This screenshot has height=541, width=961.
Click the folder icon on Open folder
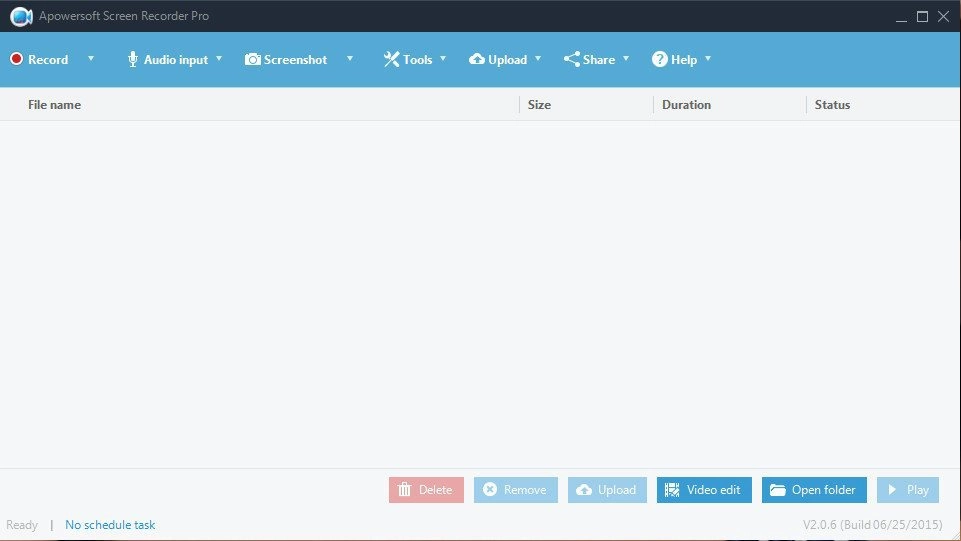778,490
